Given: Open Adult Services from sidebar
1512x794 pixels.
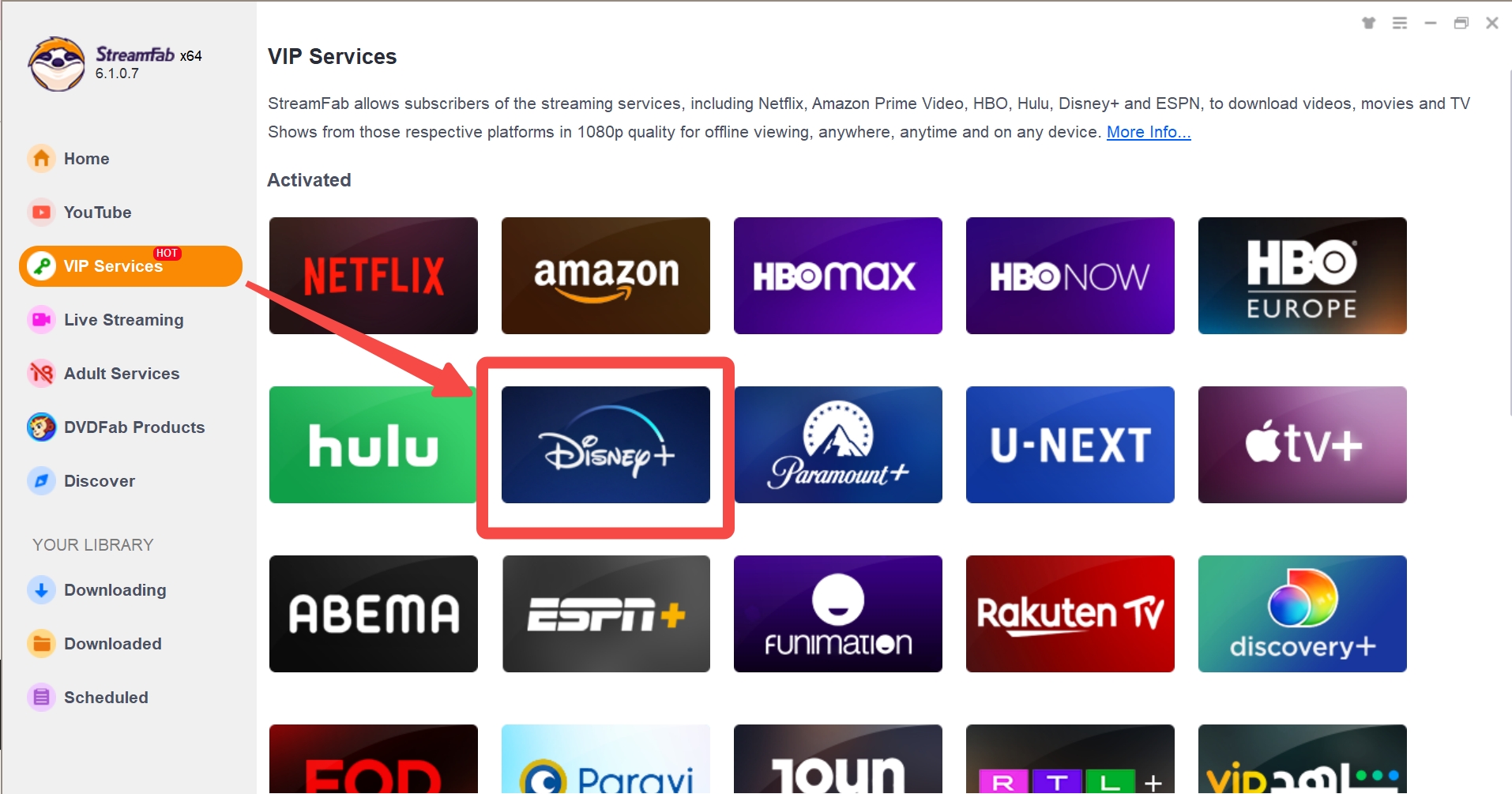Looking at the screenshot, I should [121, 374].
